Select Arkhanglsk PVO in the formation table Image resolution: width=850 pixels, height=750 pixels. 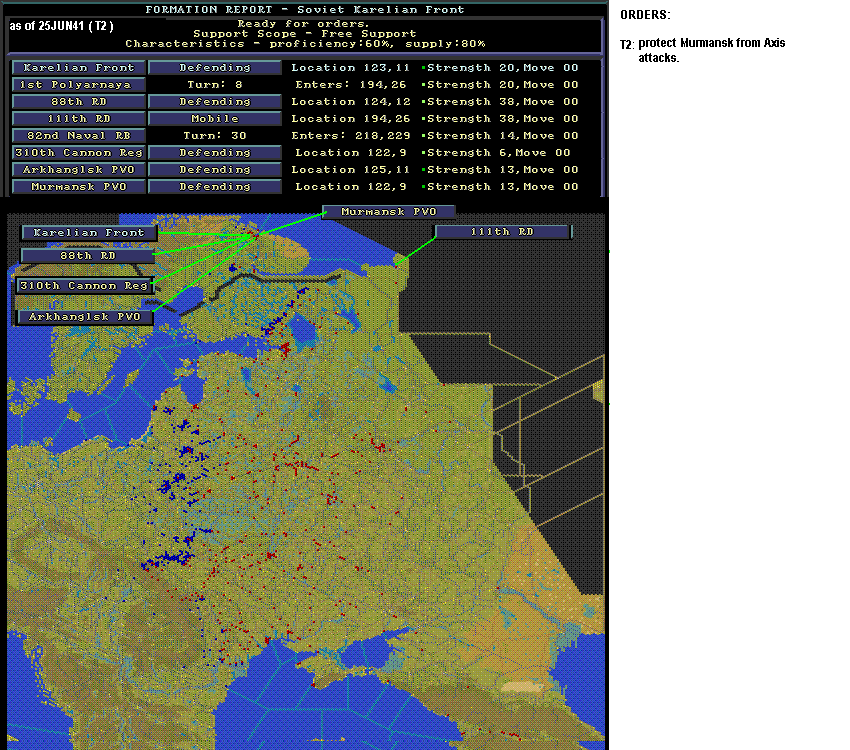(x=79, y=170)
